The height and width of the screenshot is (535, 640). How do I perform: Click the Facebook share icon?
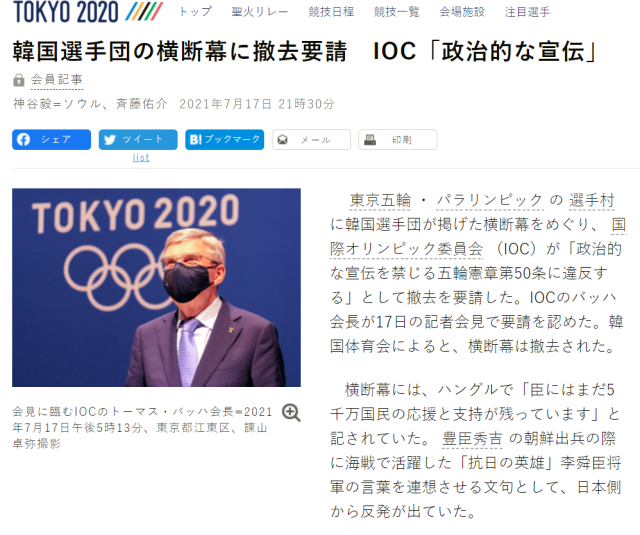pyautogui.click(x=23, y=140)
